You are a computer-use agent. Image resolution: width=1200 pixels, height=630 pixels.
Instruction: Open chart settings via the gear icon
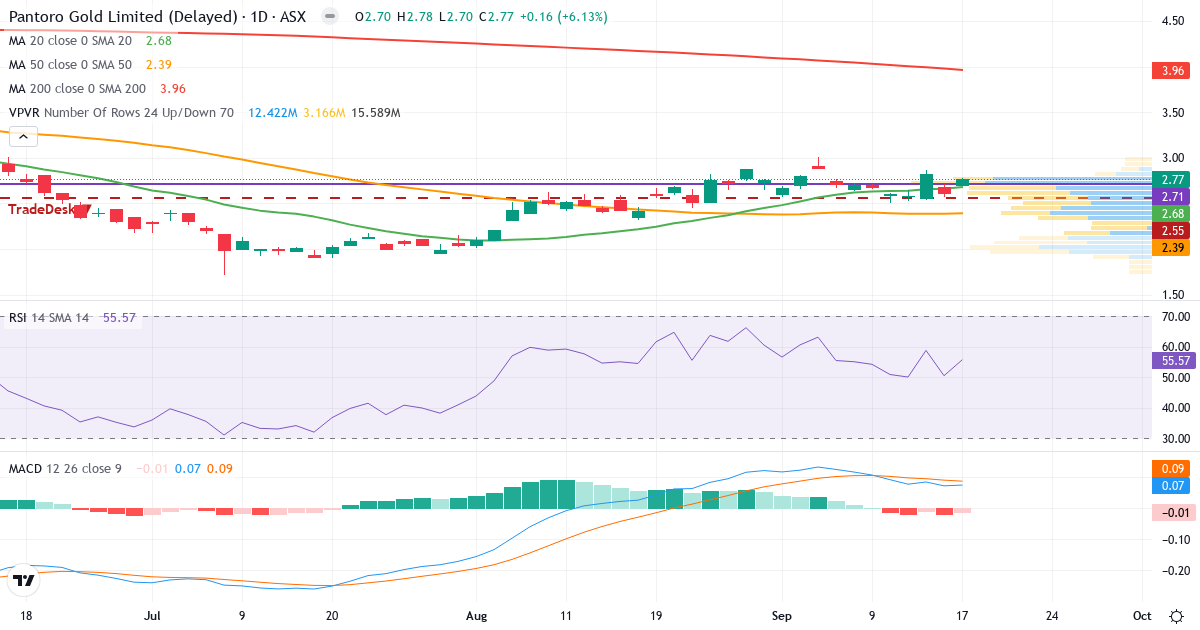click(x=1177, y=615)
